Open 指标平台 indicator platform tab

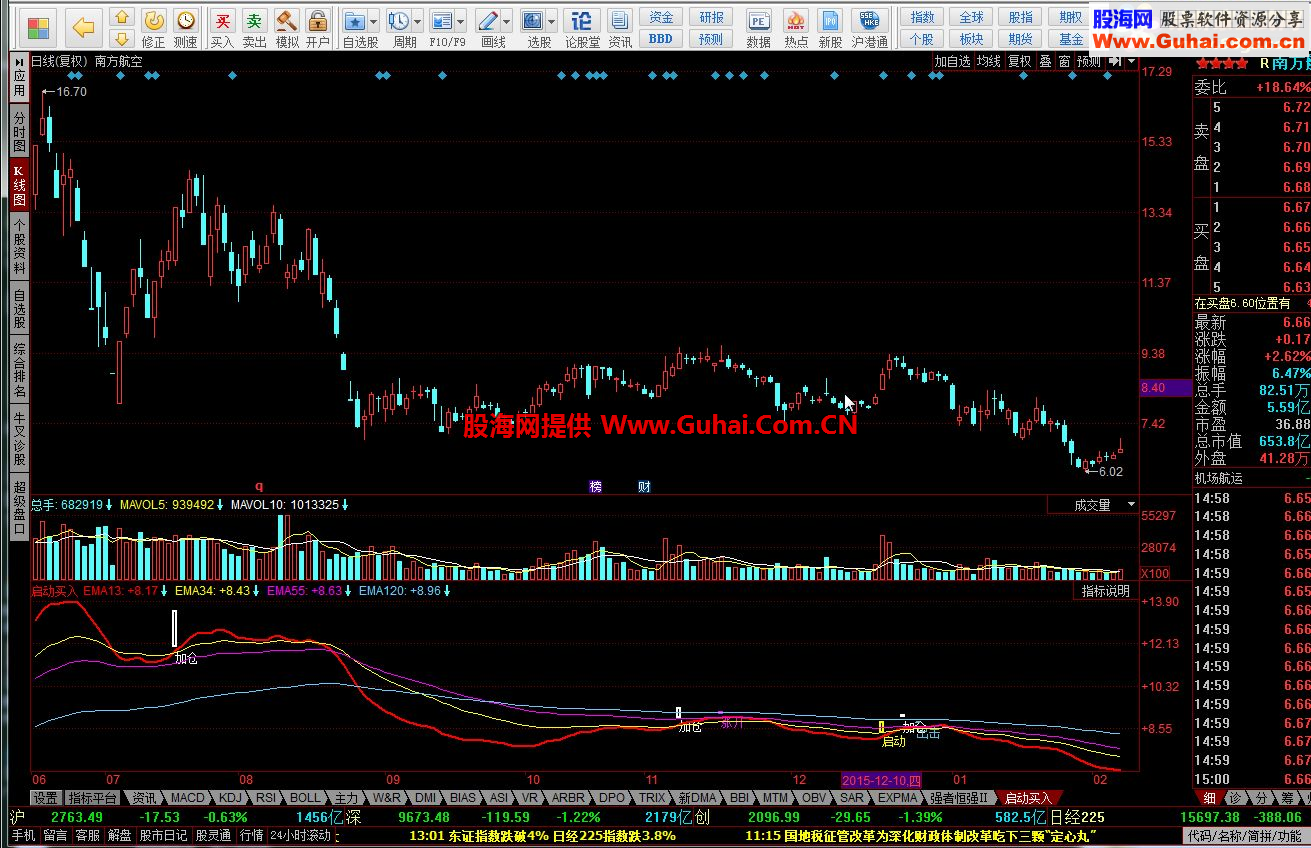92,798
